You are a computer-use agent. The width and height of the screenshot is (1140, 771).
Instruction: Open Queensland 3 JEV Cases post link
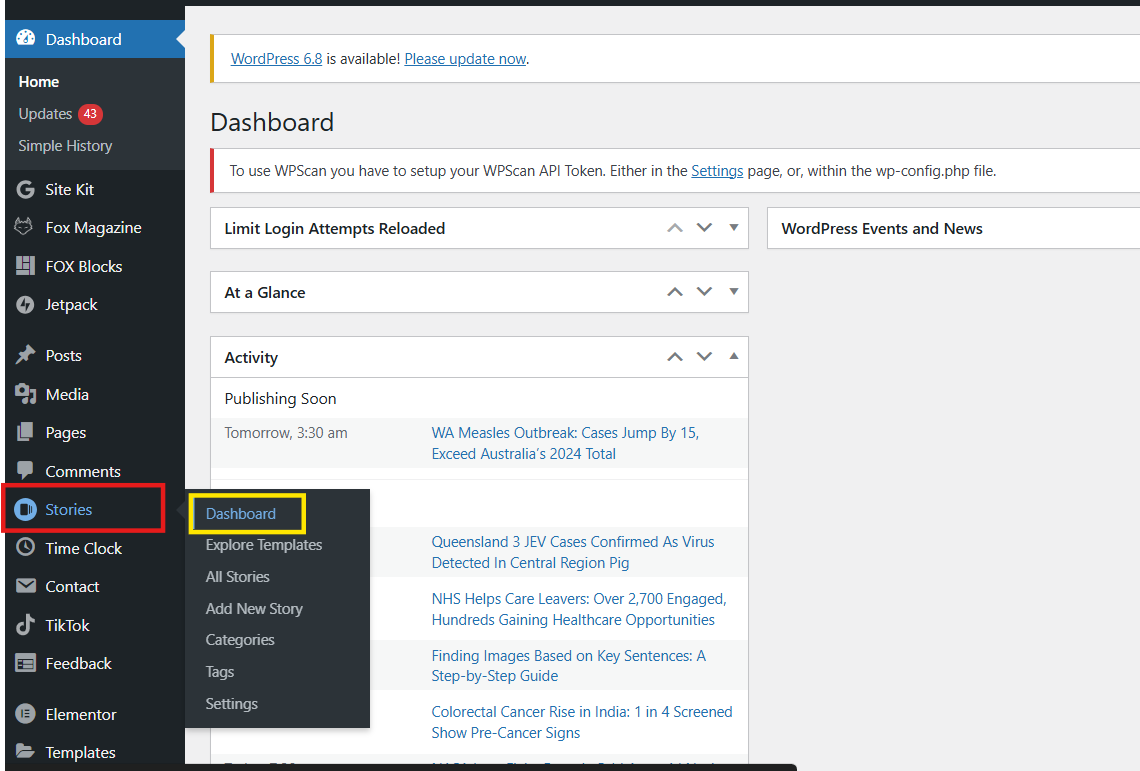[573, 552]
